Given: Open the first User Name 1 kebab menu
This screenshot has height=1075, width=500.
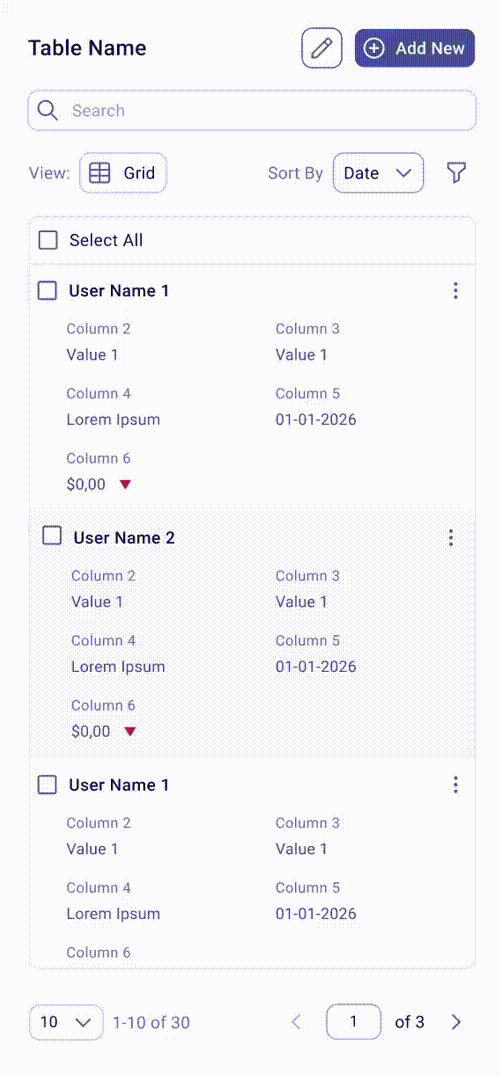Looking at the screenshot, I should (455, 291).
